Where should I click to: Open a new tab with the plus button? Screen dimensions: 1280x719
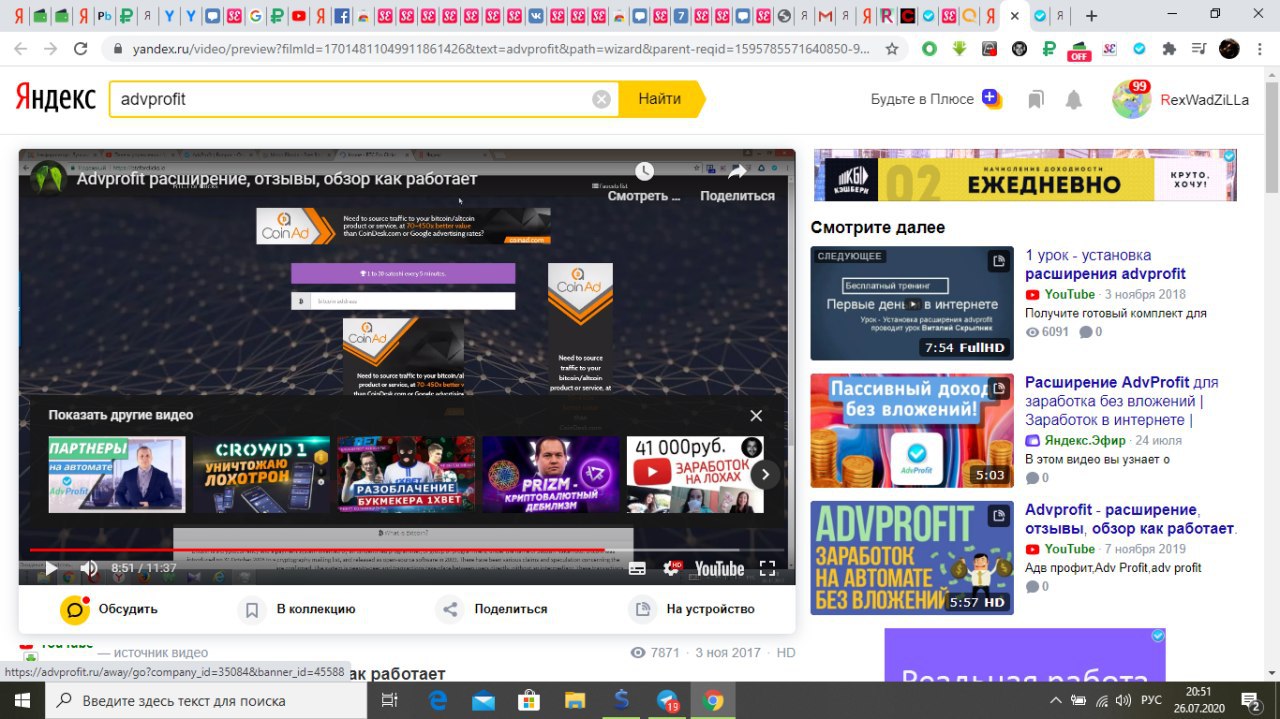[x=1091, y=16]
